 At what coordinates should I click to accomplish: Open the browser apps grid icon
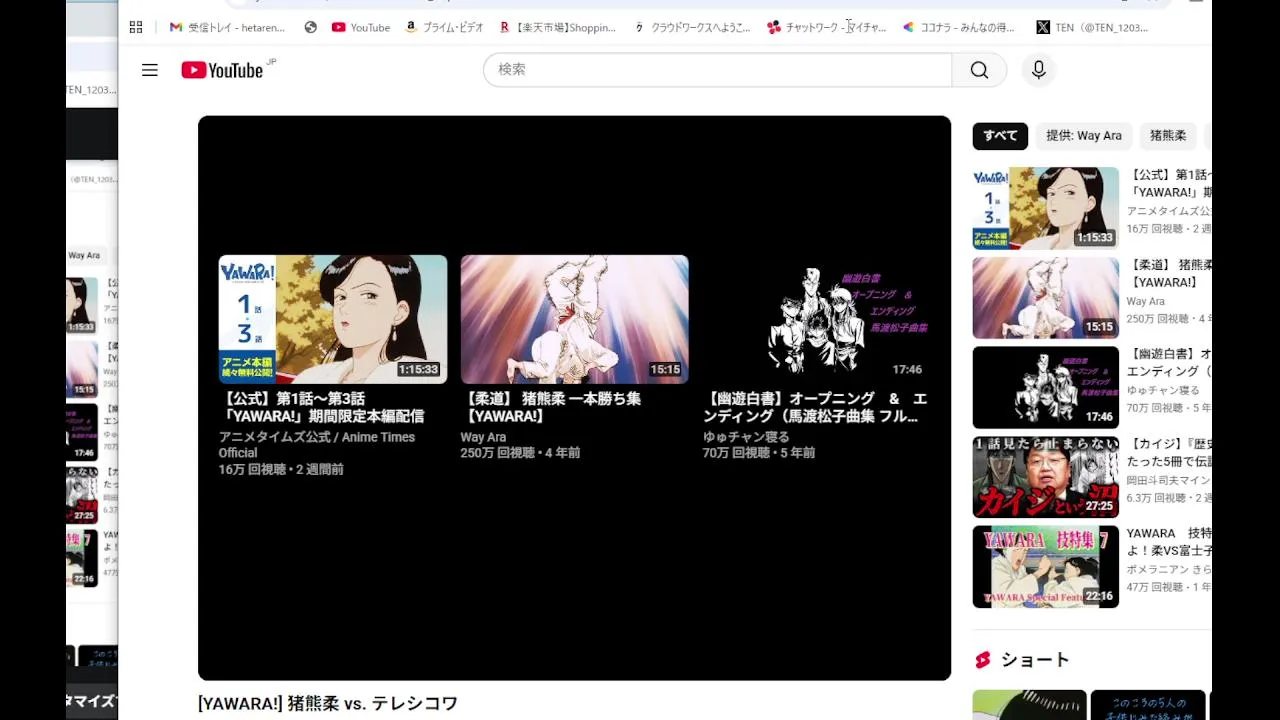(x=136, y=27)
